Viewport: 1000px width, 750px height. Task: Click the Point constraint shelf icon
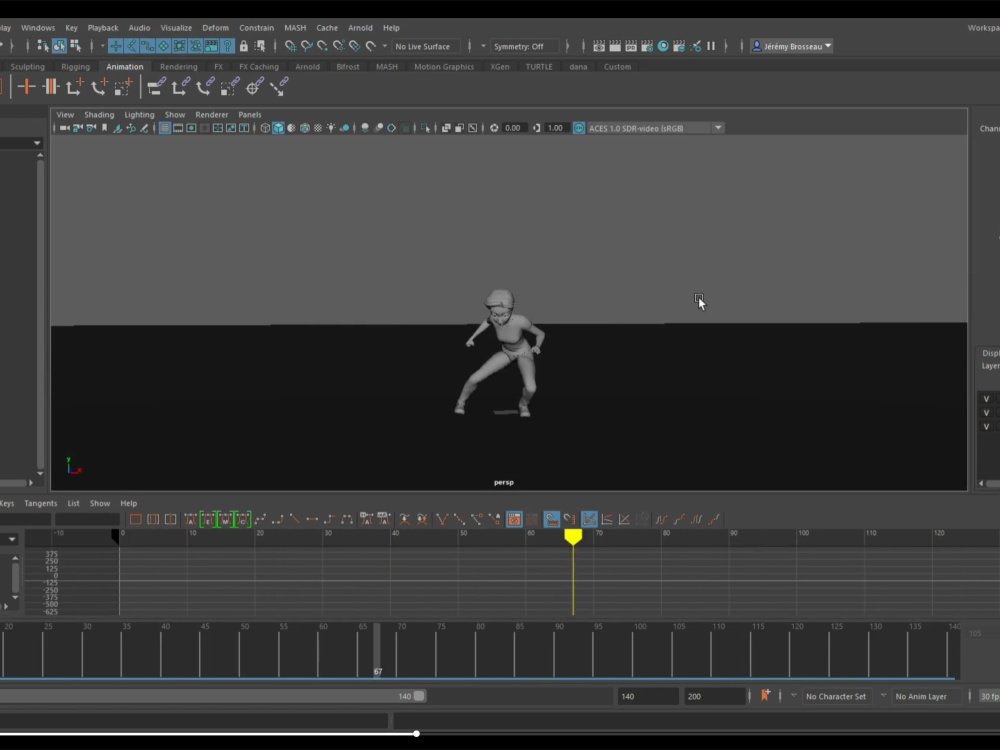point(180,87)
